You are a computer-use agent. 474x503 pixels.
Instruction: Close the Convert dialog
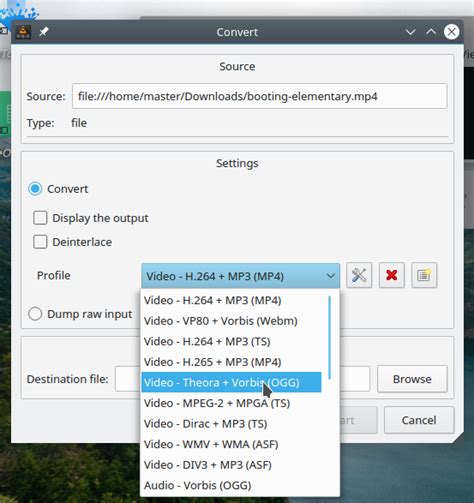[452, 32]
